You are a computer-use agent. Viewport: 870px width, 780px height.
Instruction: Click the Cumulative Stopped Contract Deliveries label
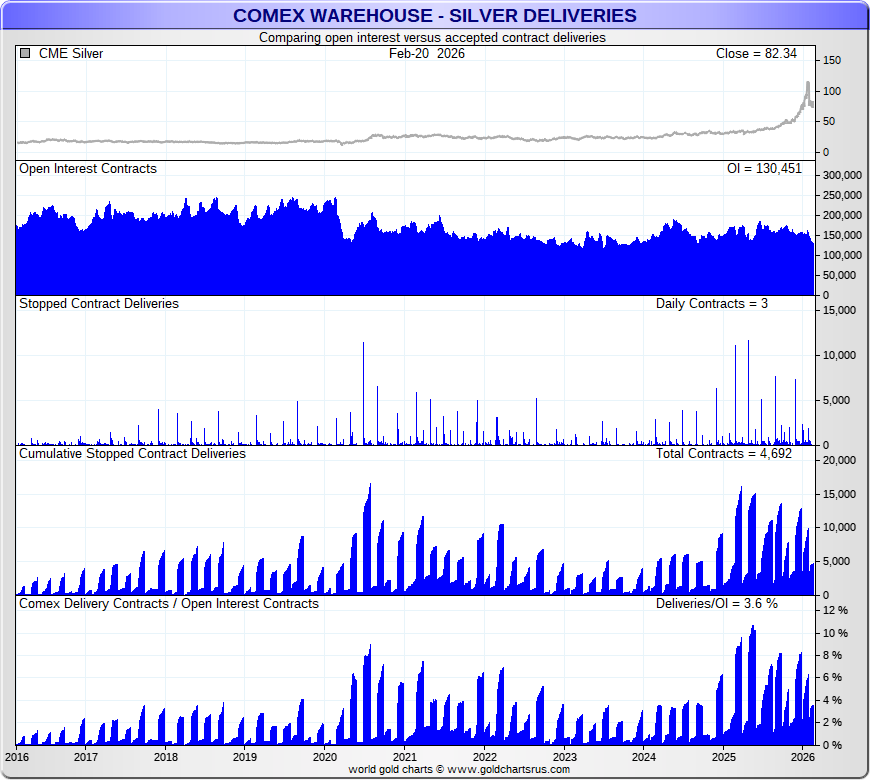click(x=132, y=453)
